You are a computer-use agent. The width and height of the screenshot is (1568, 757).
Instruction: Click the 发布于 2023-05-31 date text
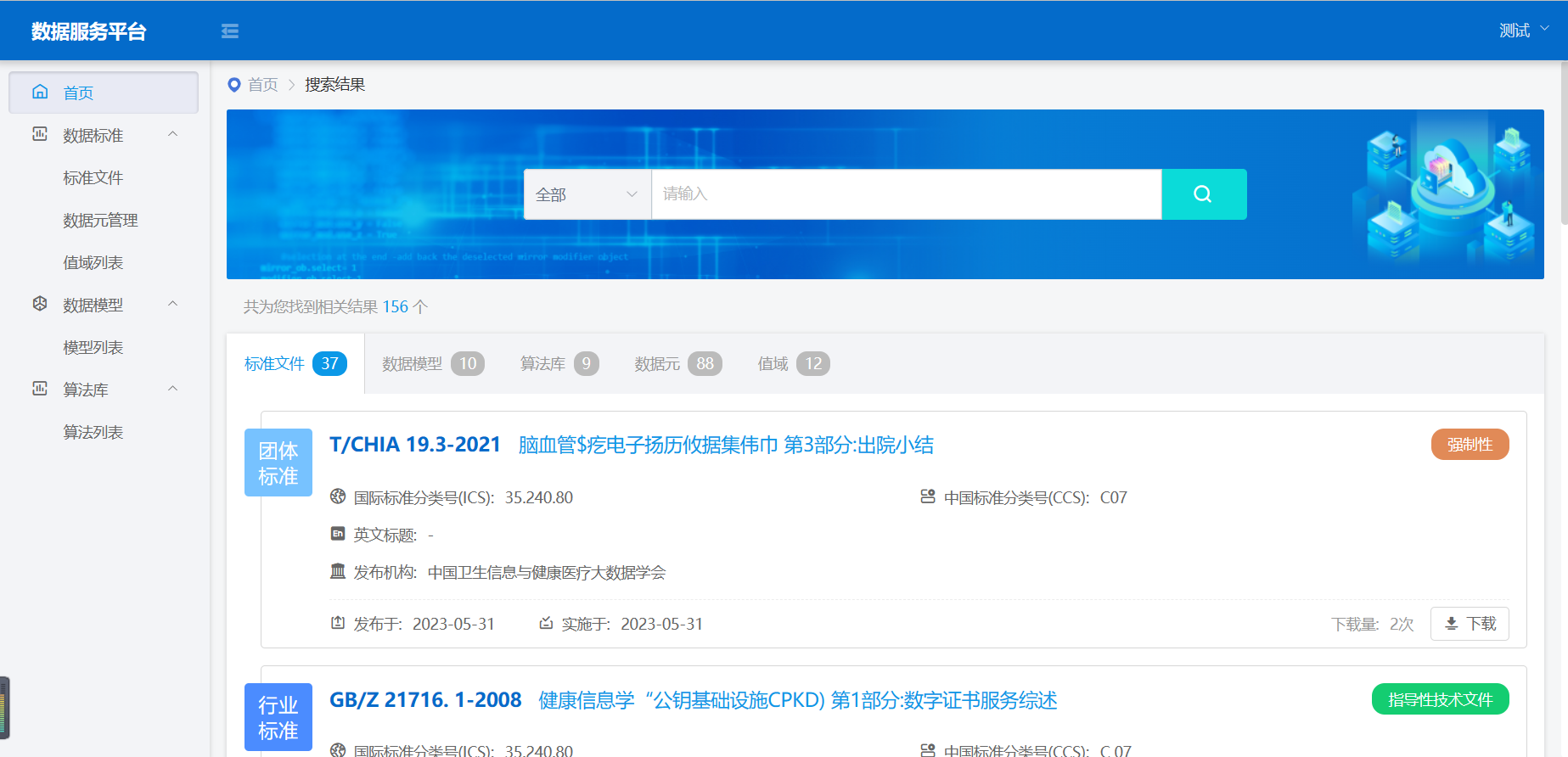click(x=453, y=624)
